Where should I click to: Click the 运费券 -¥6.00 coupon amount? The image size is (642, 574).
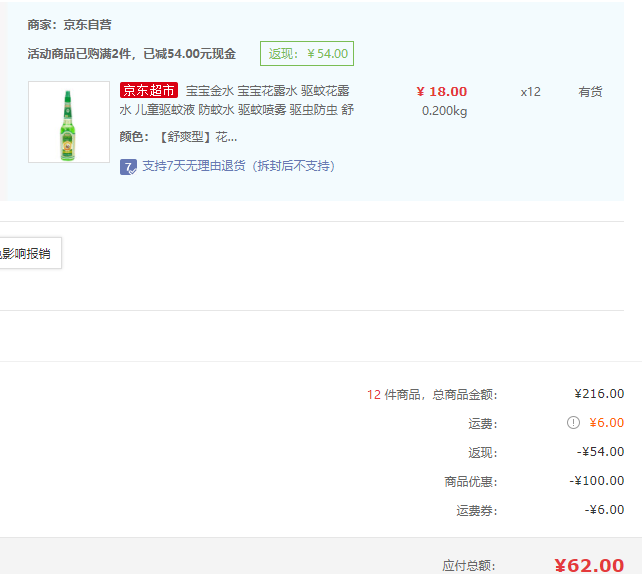pyautogui.click(x=604, y=510)
